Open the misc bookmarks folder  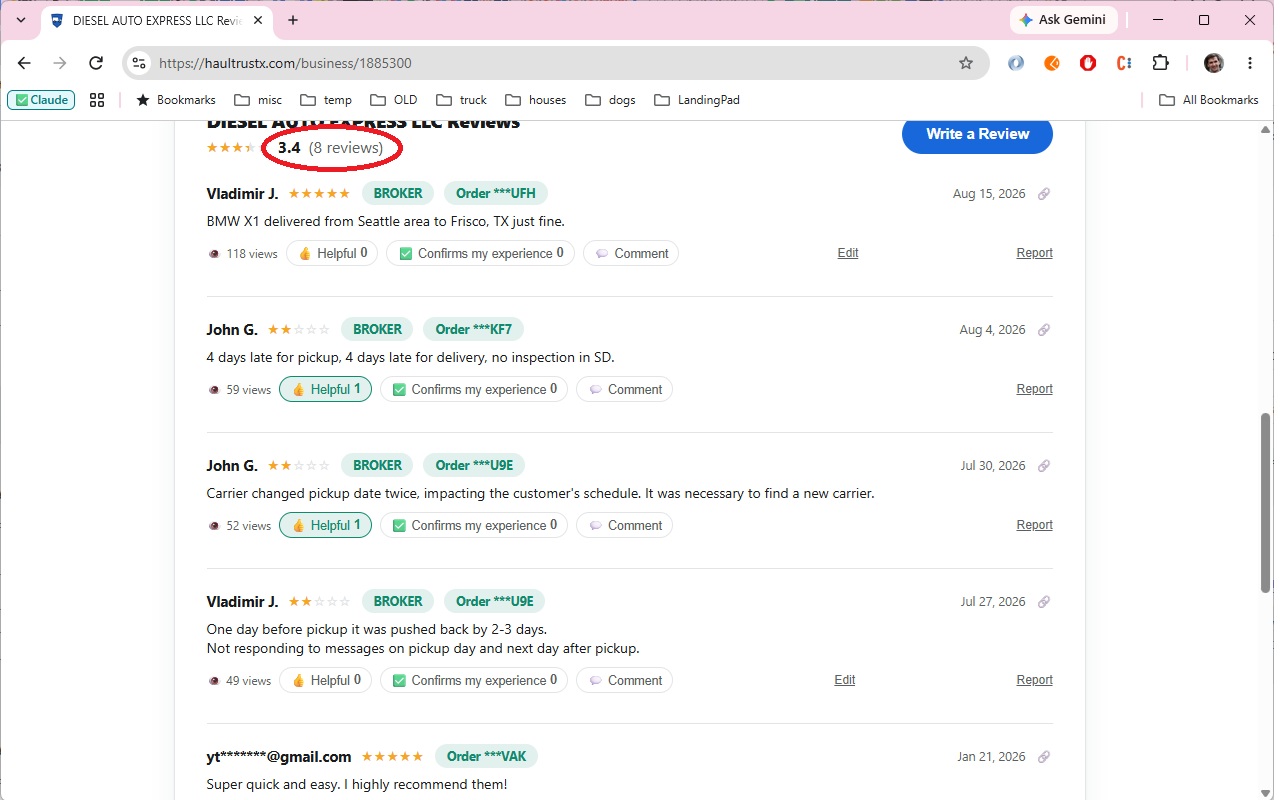tap(258, 100)
